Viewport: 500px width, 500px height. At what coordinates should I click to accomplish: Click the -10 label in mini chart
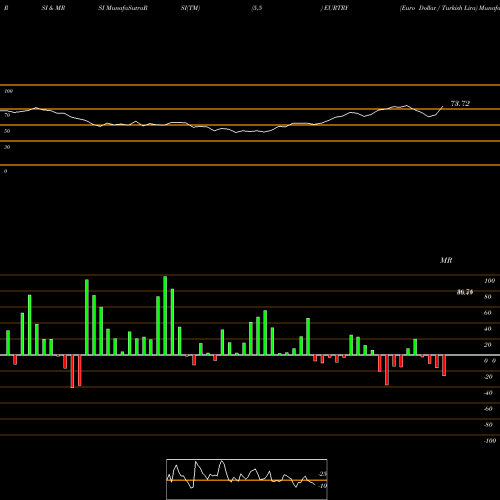(323, 486)
